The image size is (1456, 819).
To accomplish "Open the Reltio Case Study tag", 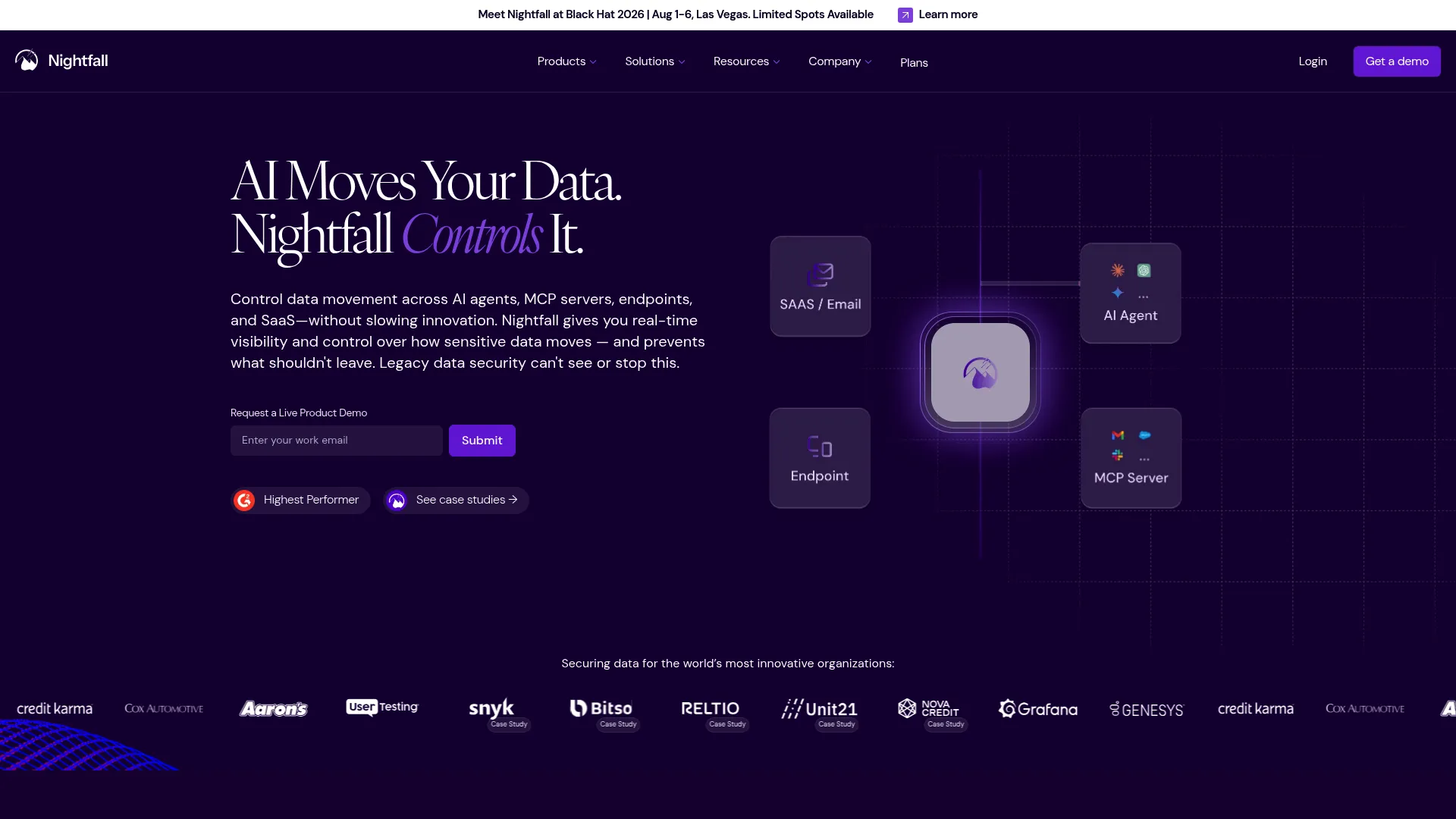I will pos(727,724).
